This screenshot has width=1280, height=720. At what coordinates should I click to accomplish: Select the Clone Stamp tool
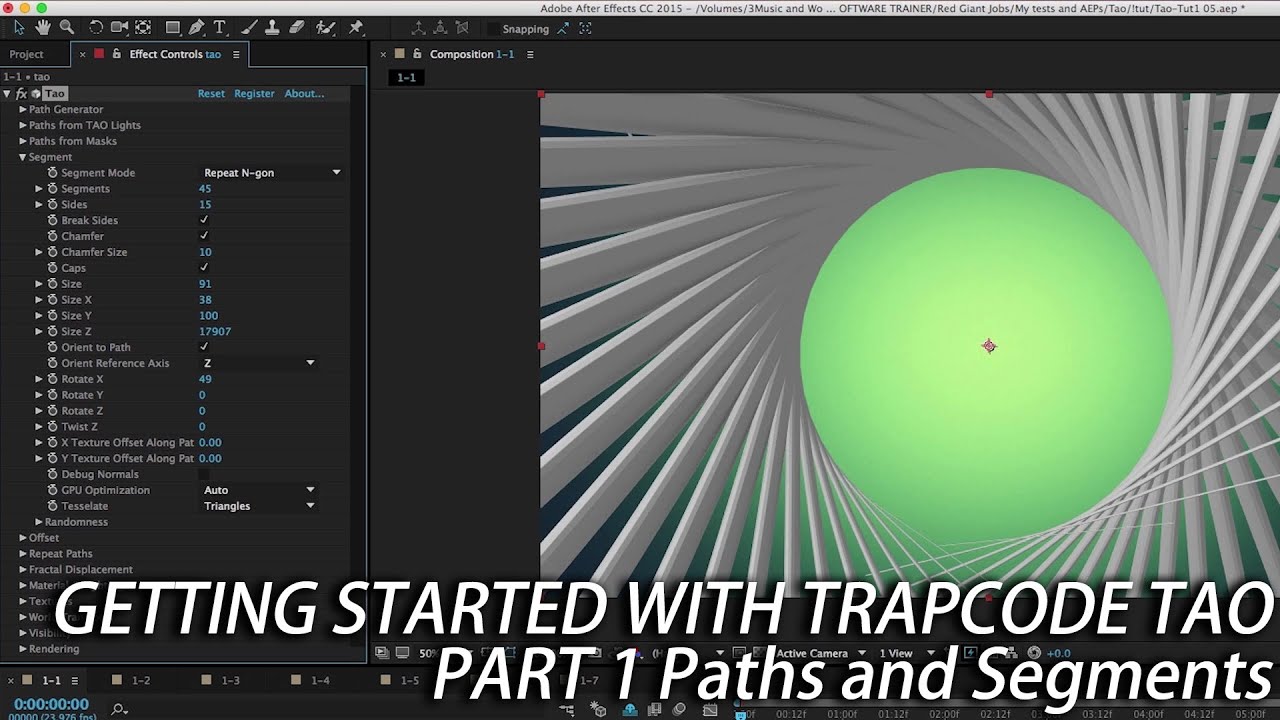tap(272, 28)
